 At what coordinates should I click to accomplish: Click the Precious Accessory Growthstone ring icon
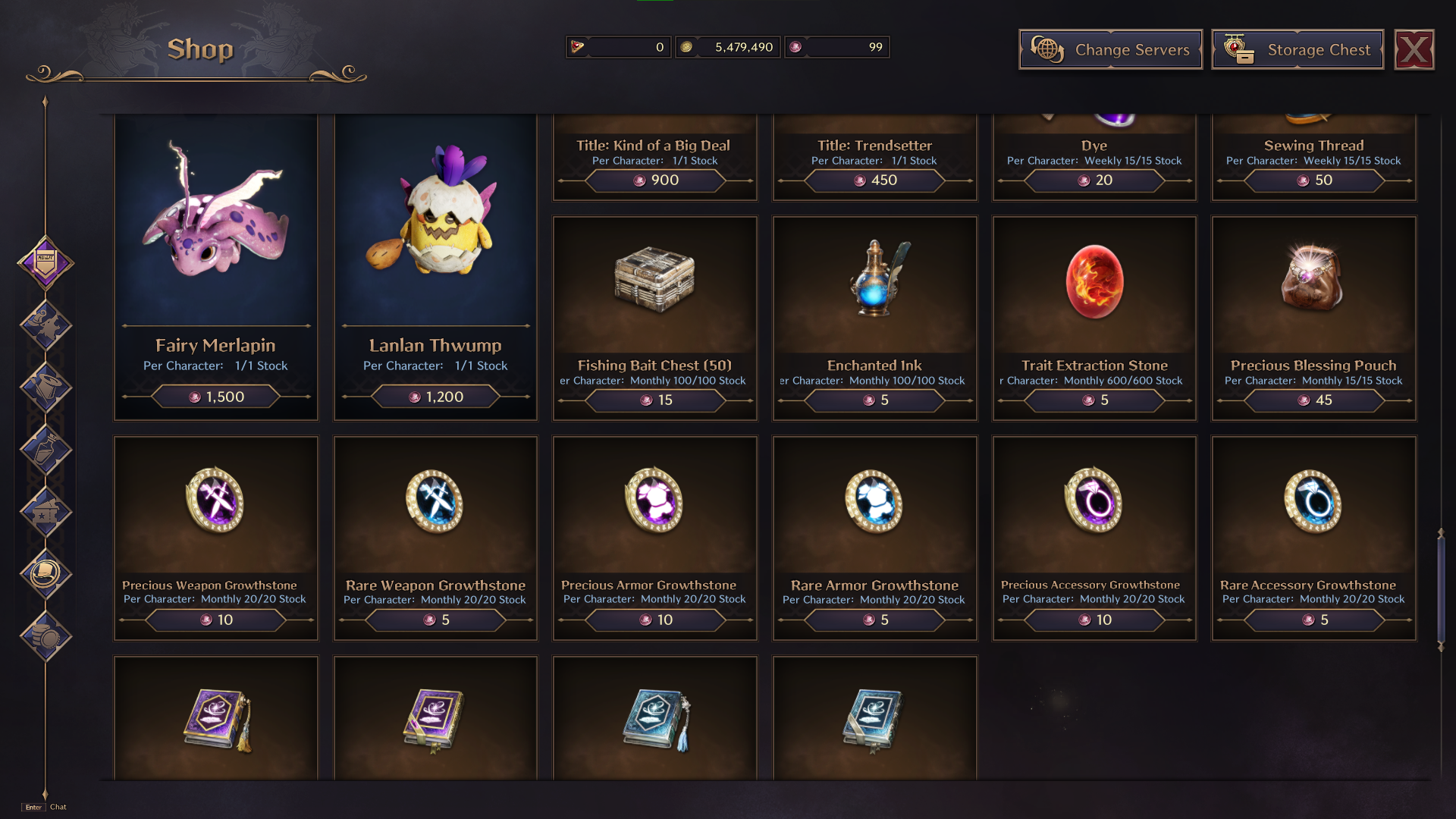coord(1094,499)
